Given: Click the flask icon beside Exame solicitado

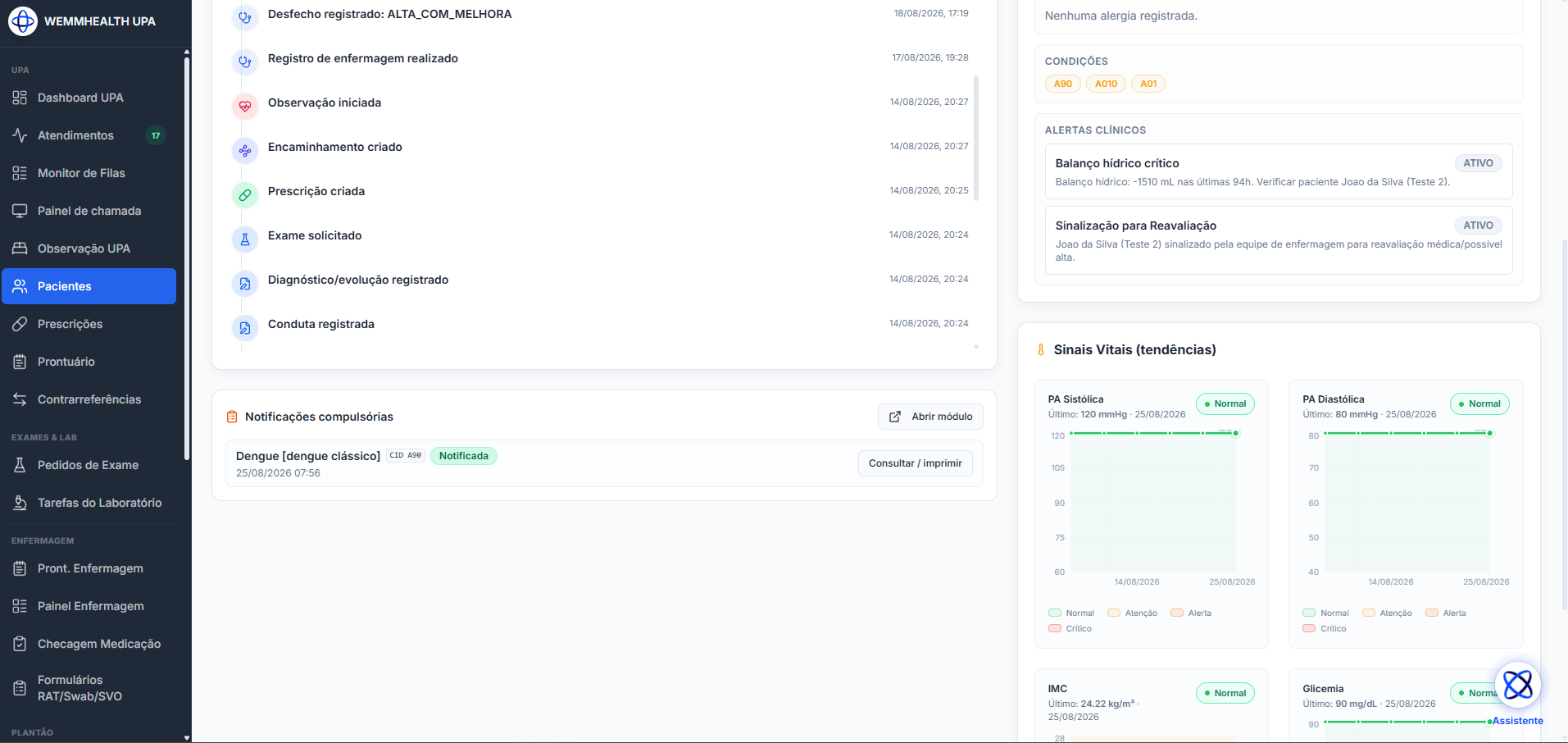Looking at the screenshot, I should (245, 239).
